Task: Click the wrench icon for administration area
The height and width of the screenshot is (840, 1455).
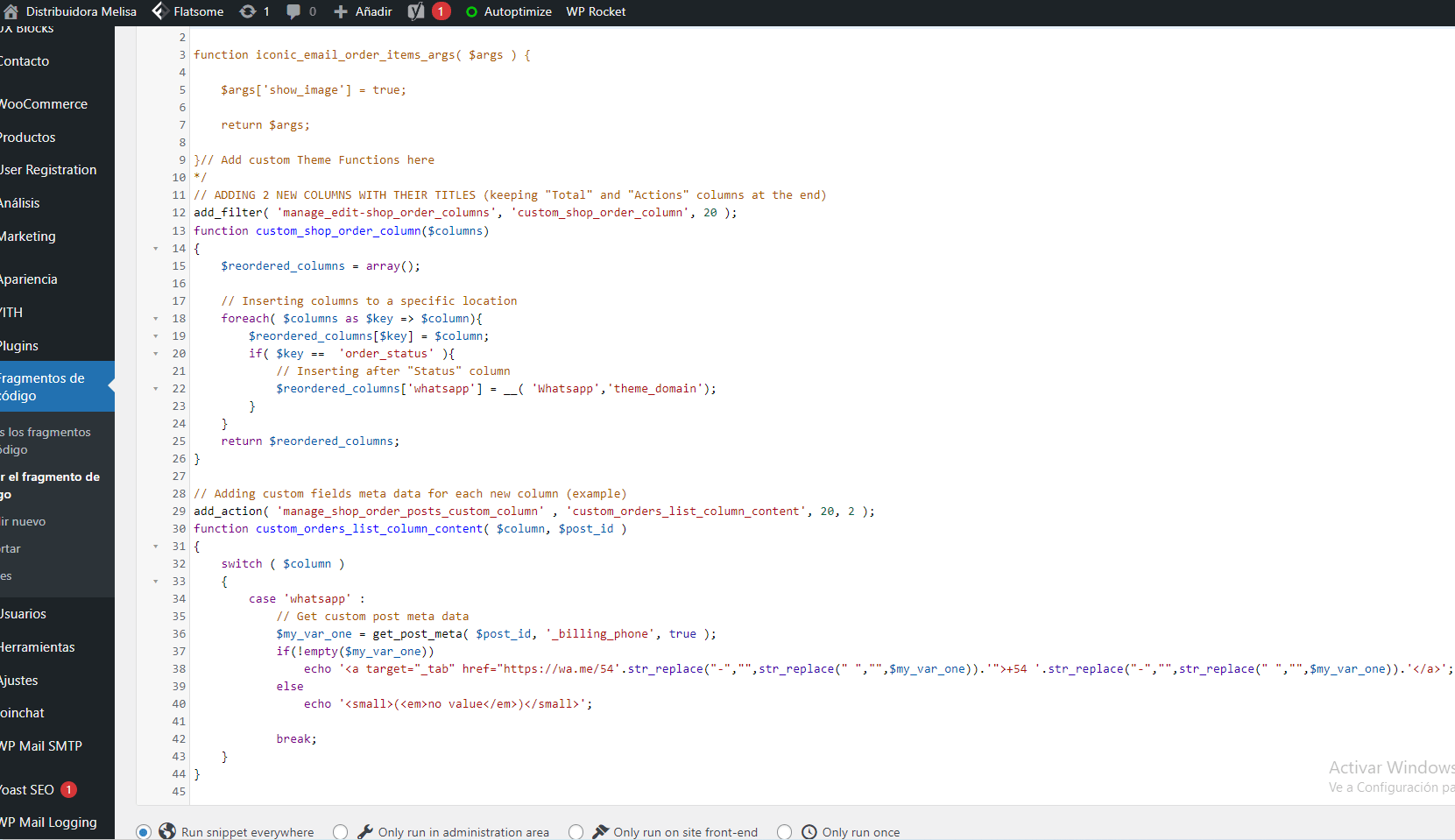Action: [365, 831]
